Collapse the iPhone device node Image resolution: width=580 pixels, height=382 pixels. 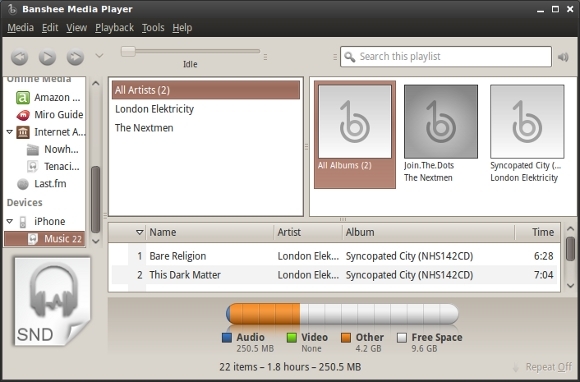coord(10,221)
